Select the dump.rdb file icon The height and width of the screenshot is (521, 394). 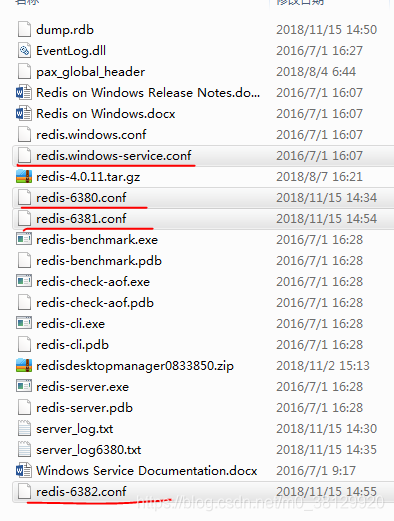[x=24, y=30]
